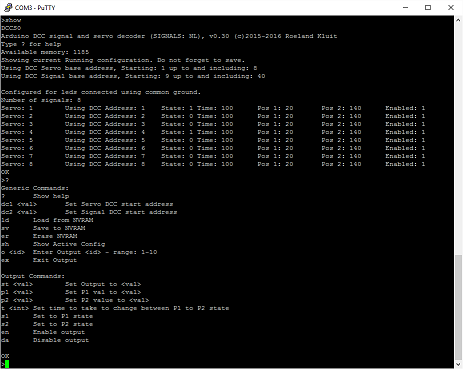Click the 'Servo: 6' row label
463x369 pixels.
pyautogui.click(x=17, y=148)
